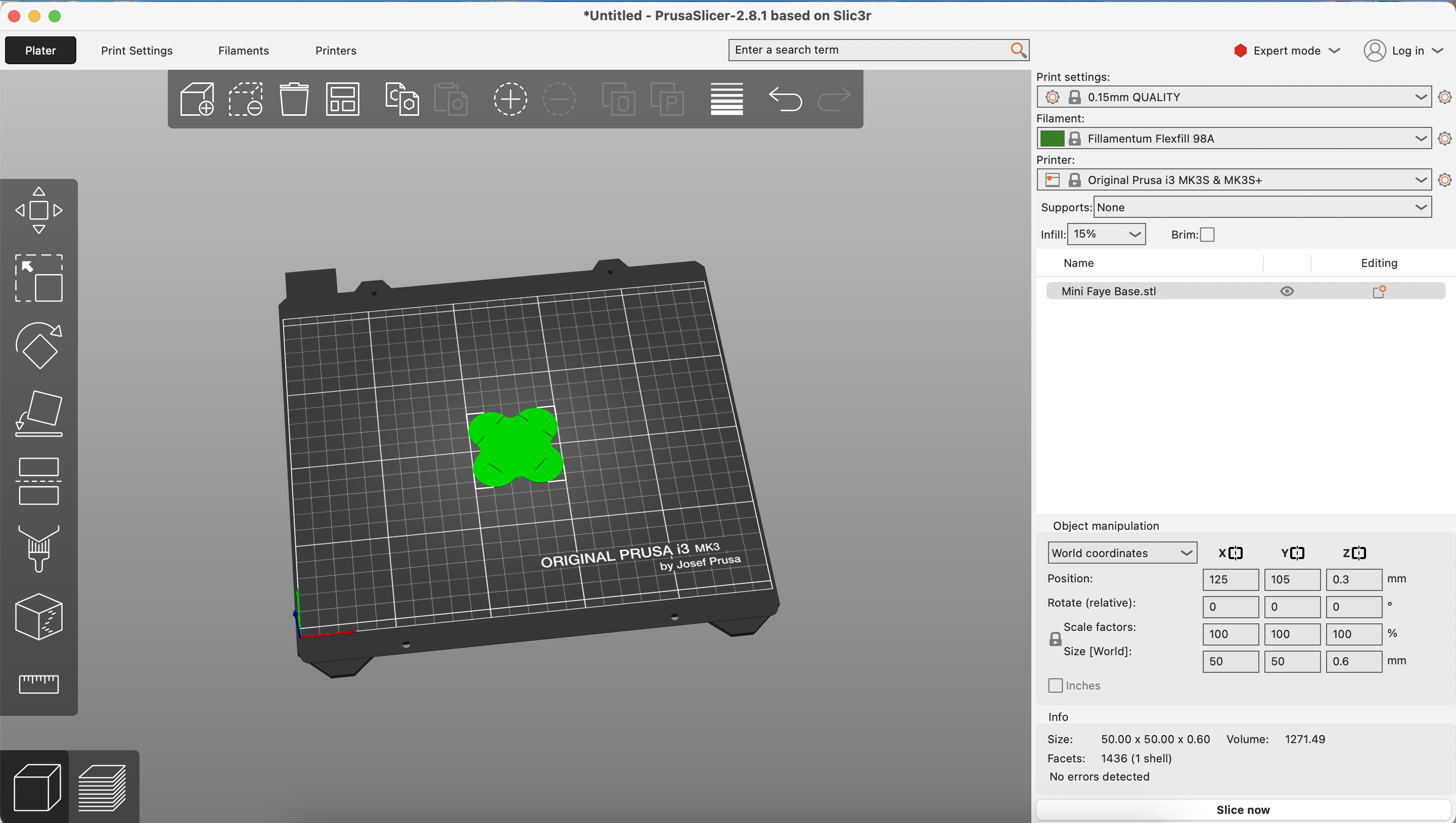This screenshot has height=823, width=1456.
Task: Click the Measure tool icon
Action: [38, 685]
